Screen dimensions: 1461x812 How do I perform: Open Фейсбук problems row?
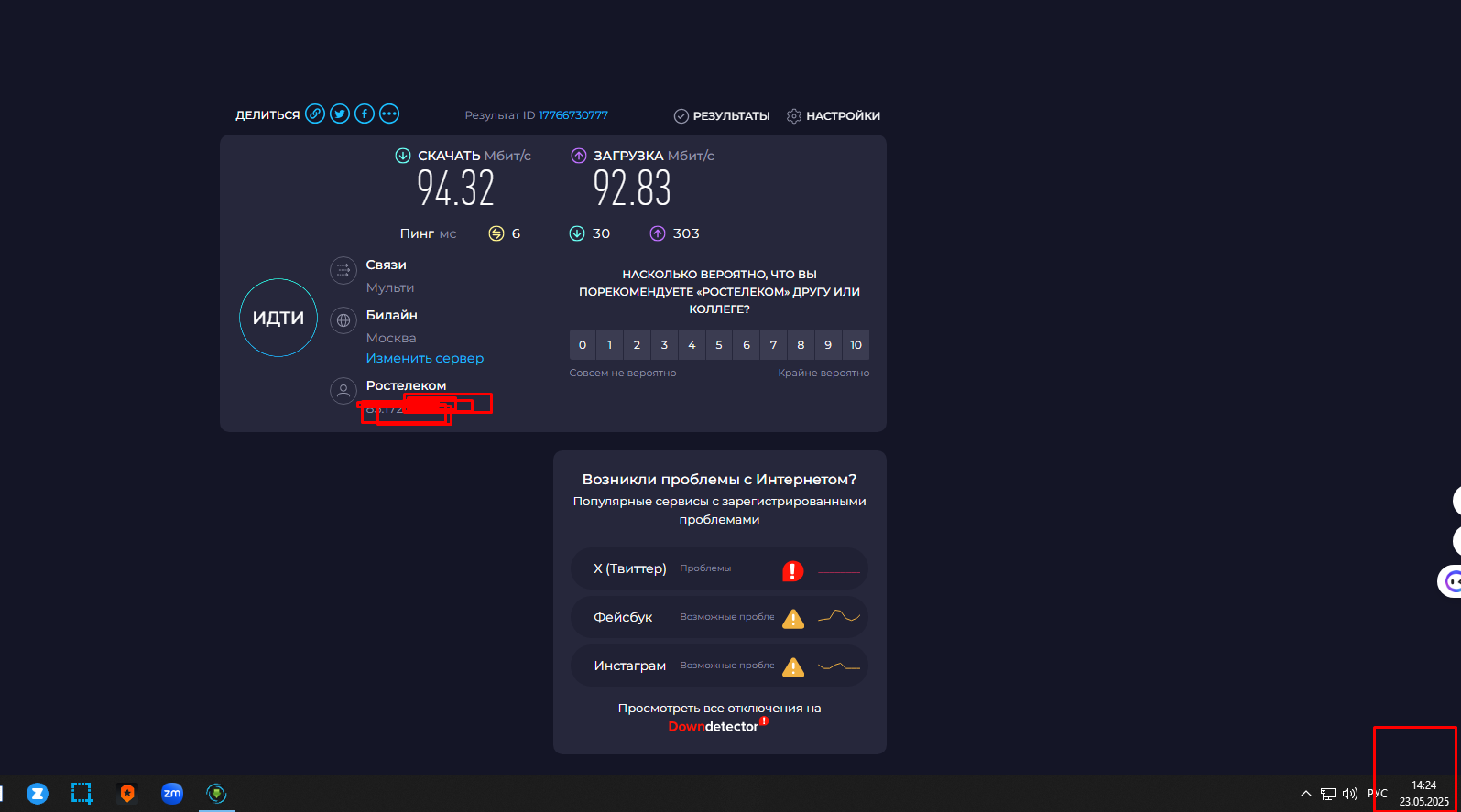[719, 617]
